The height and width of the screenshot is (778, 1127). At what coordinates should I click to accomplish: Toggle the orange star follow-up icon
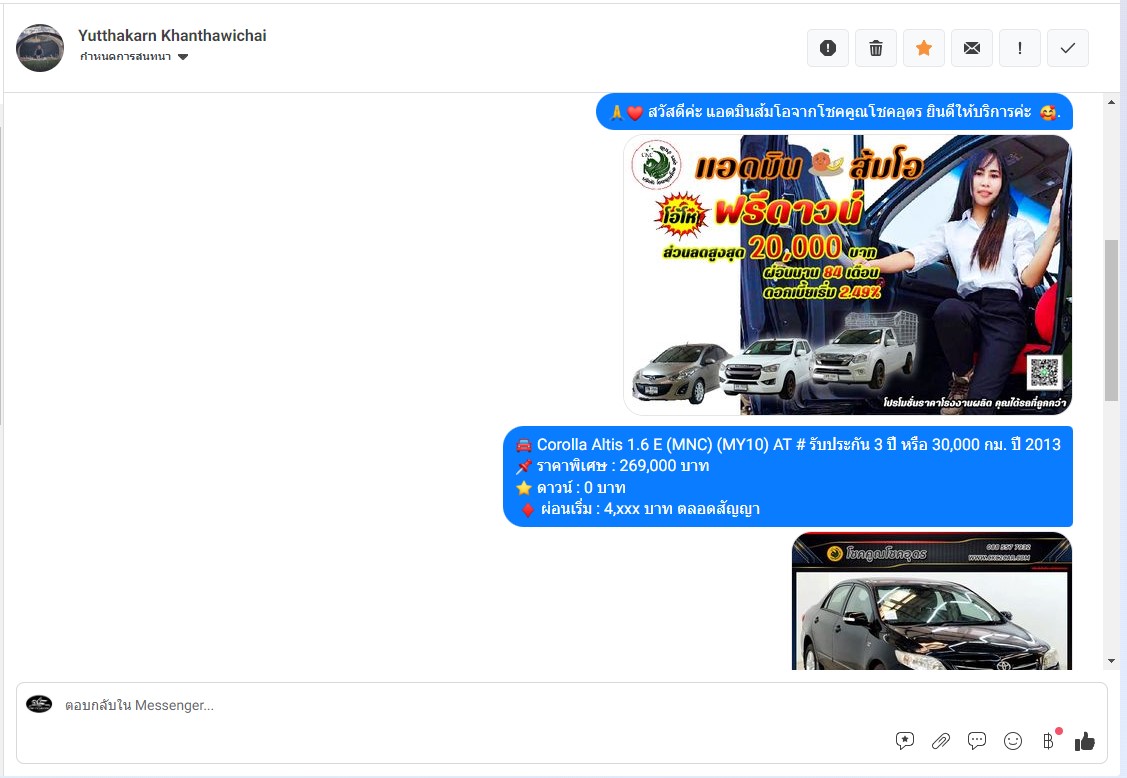tap(924, 48)
